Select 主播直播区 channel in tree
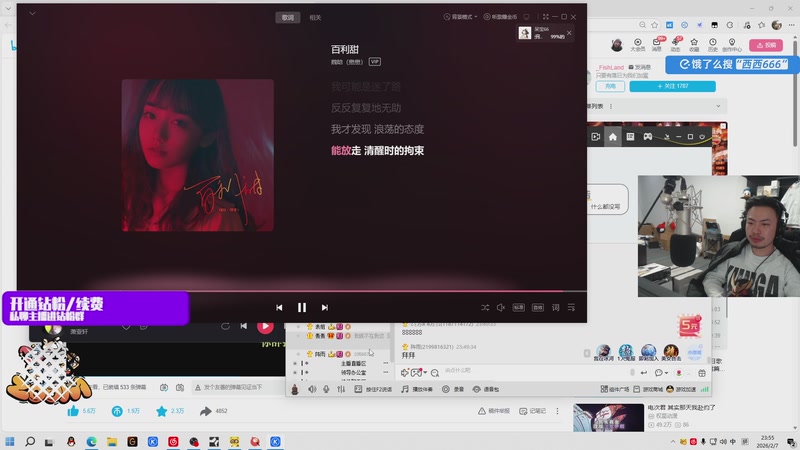800x450 pixels. click(x=353, y=363)
